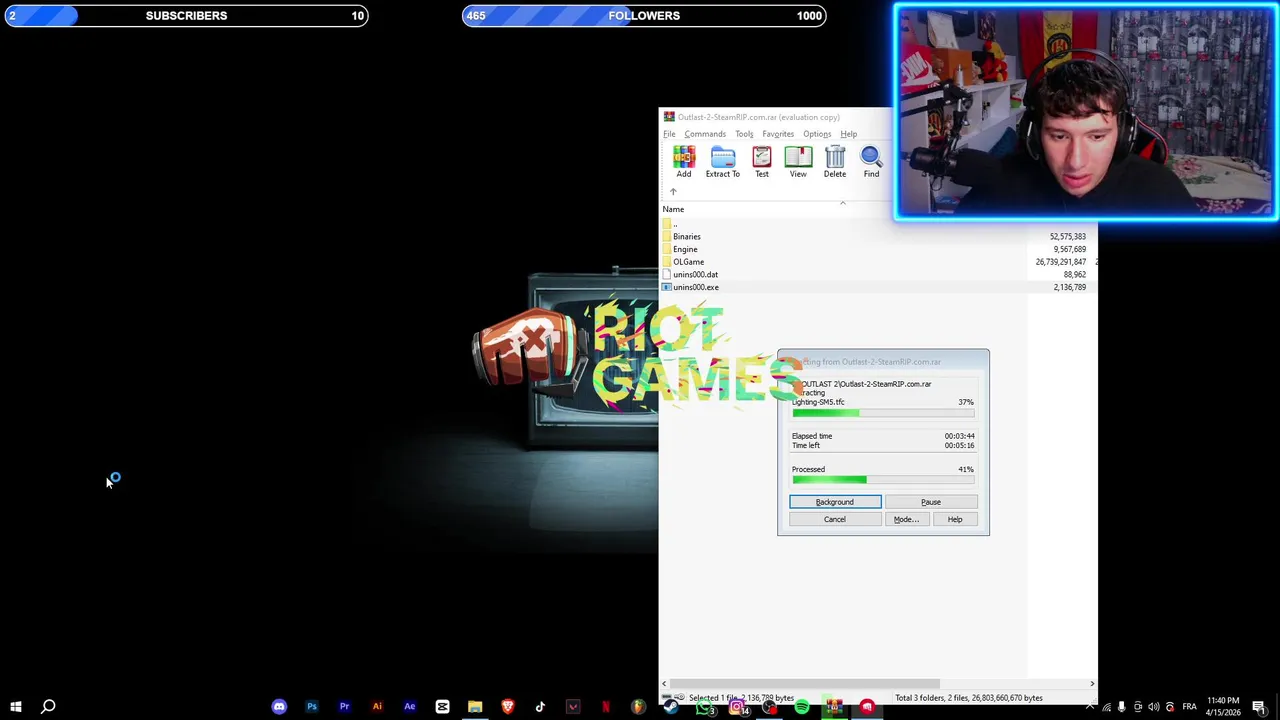Open Instagram from the taskbar

coord(737,707)
